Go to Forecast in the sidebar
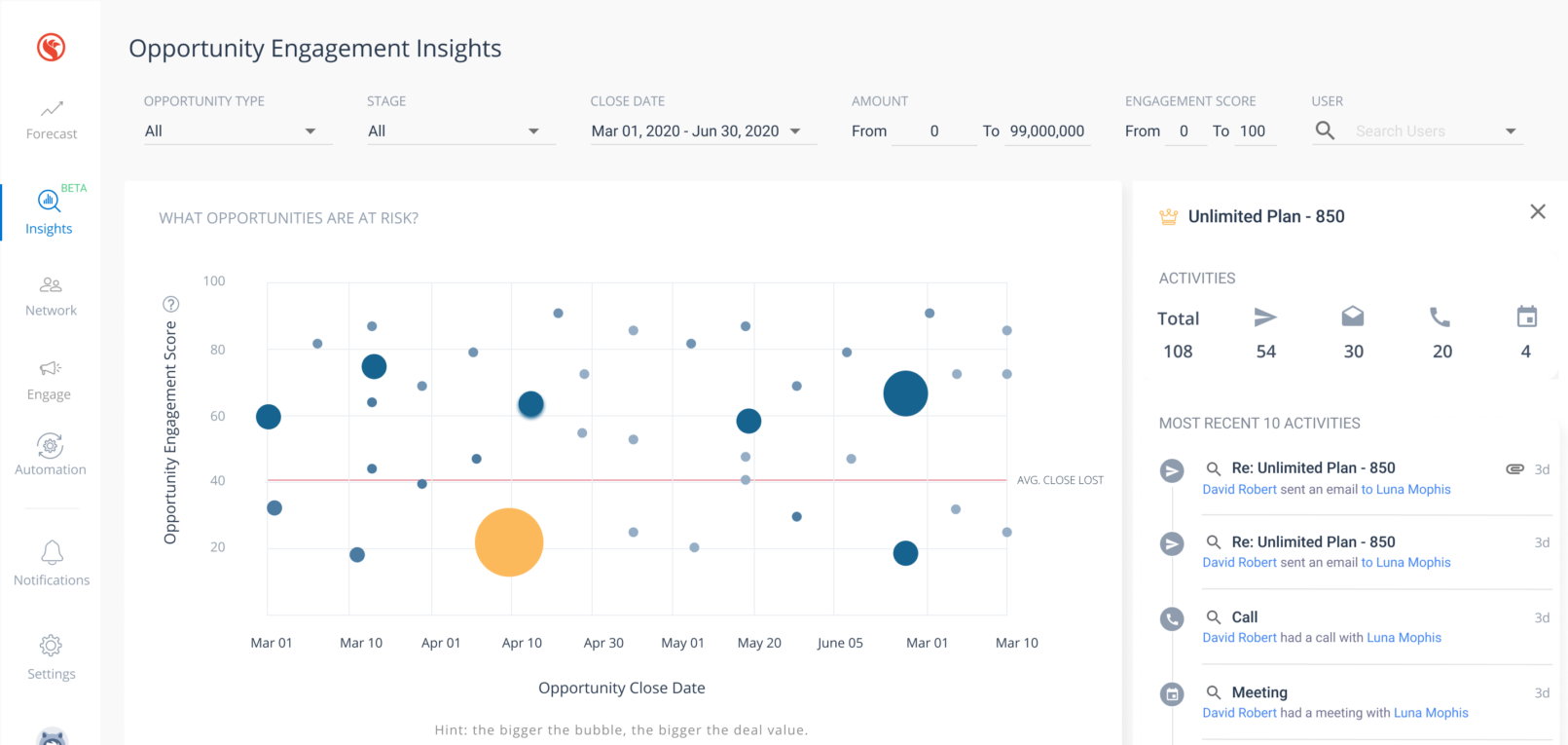The width and height of the screenshot is (1568, 745). (52, 120)
